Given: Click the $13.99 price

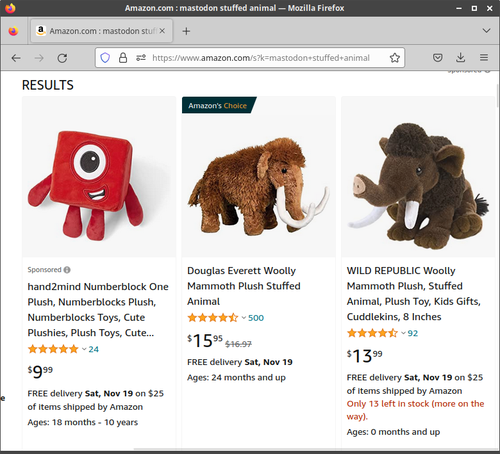Looking at the screenshot, I should [365, 356].
